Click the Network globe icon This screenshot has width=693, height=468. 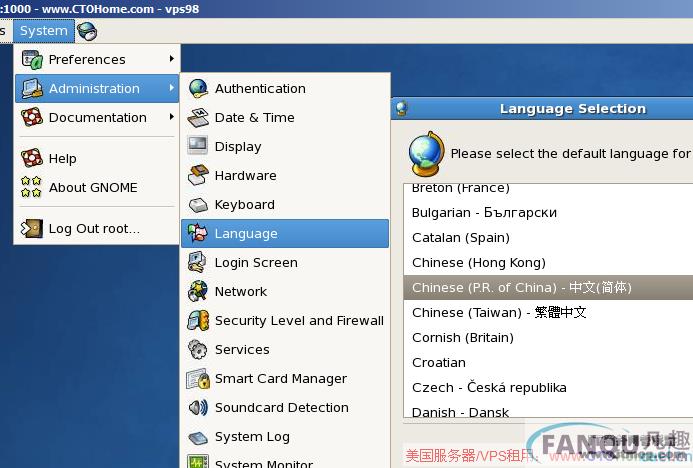click(198, 292)
